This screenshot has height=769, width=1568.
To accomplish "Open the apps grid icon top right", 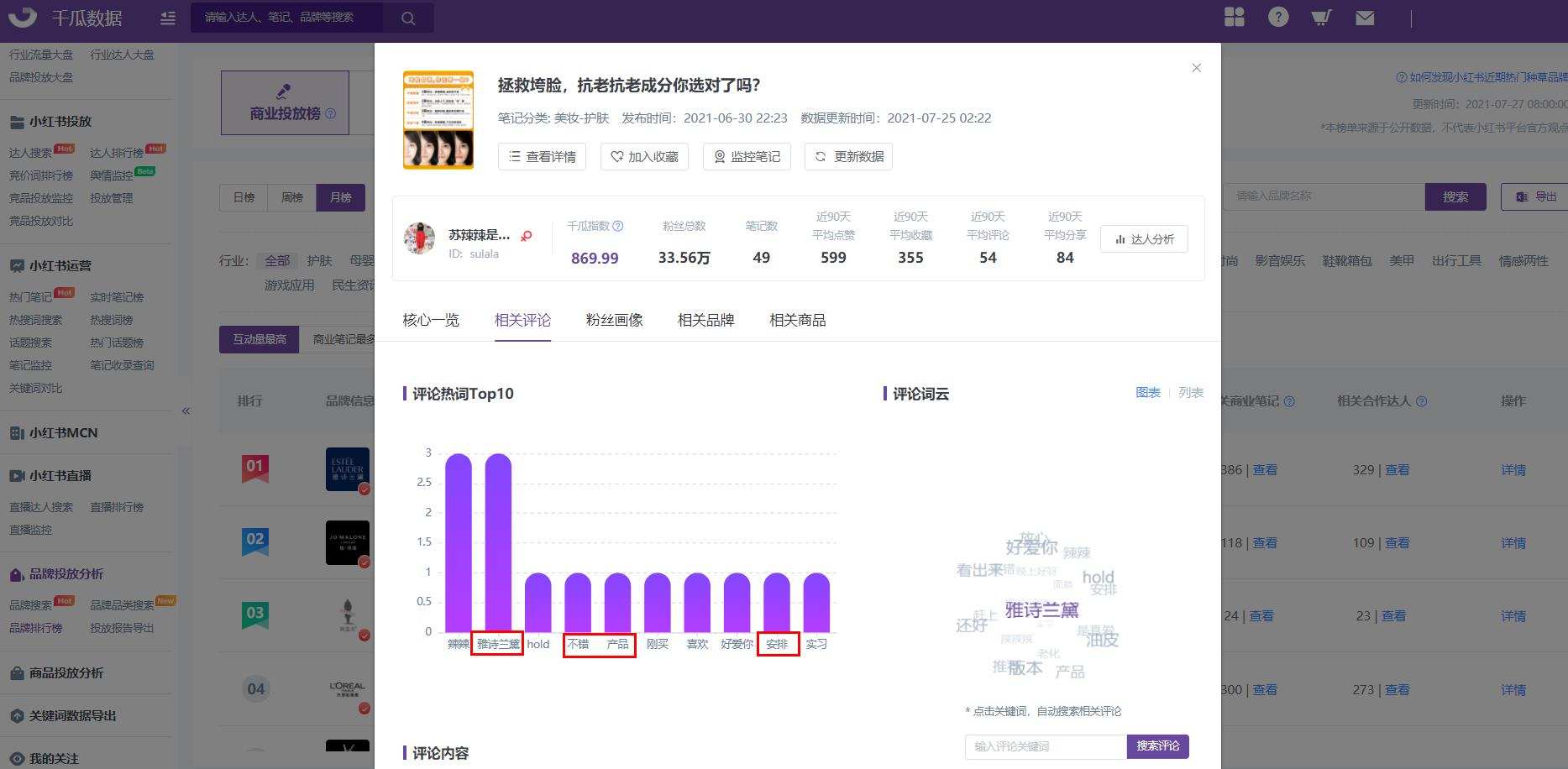I will (x=1234, y=17).
